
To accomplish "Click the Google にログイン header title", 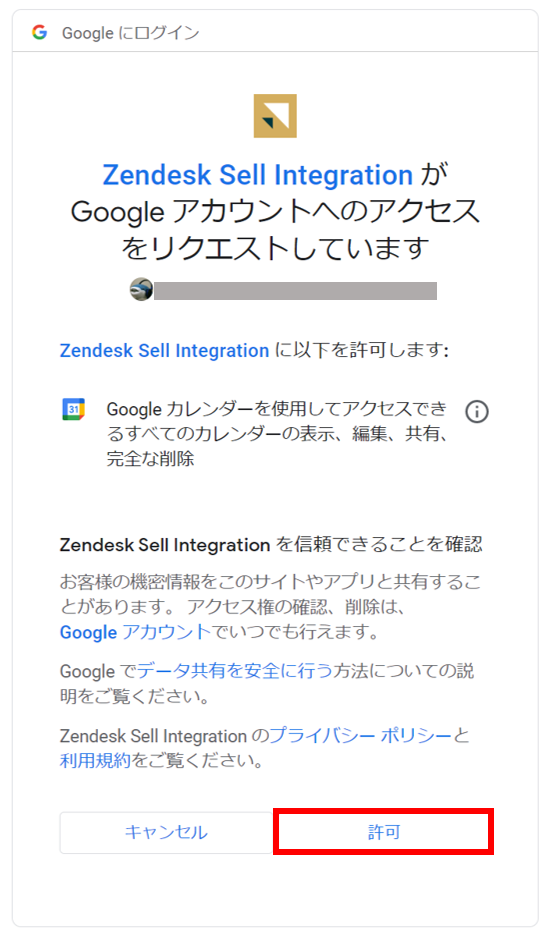I will click(x=131, y=33).
